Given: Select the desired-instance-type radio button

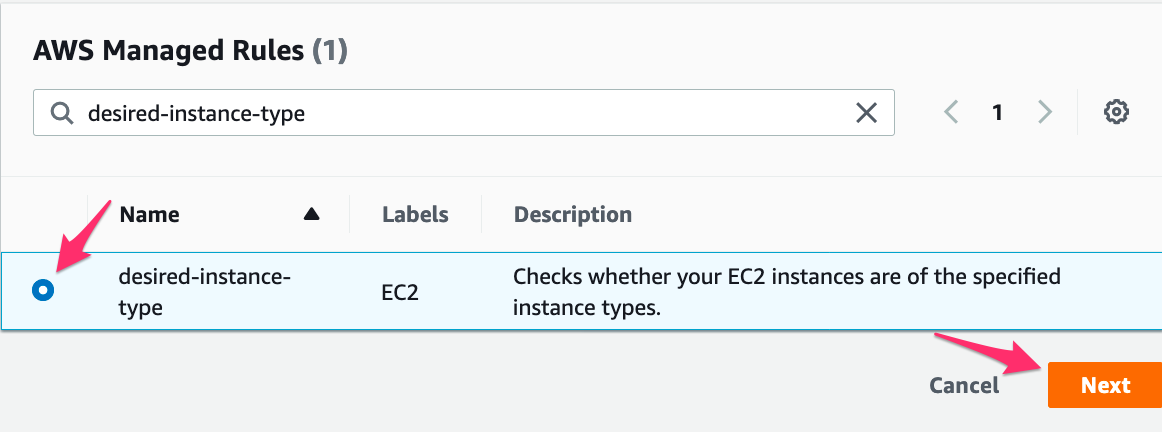Looking at the screenshot, I should click(43, 291).
